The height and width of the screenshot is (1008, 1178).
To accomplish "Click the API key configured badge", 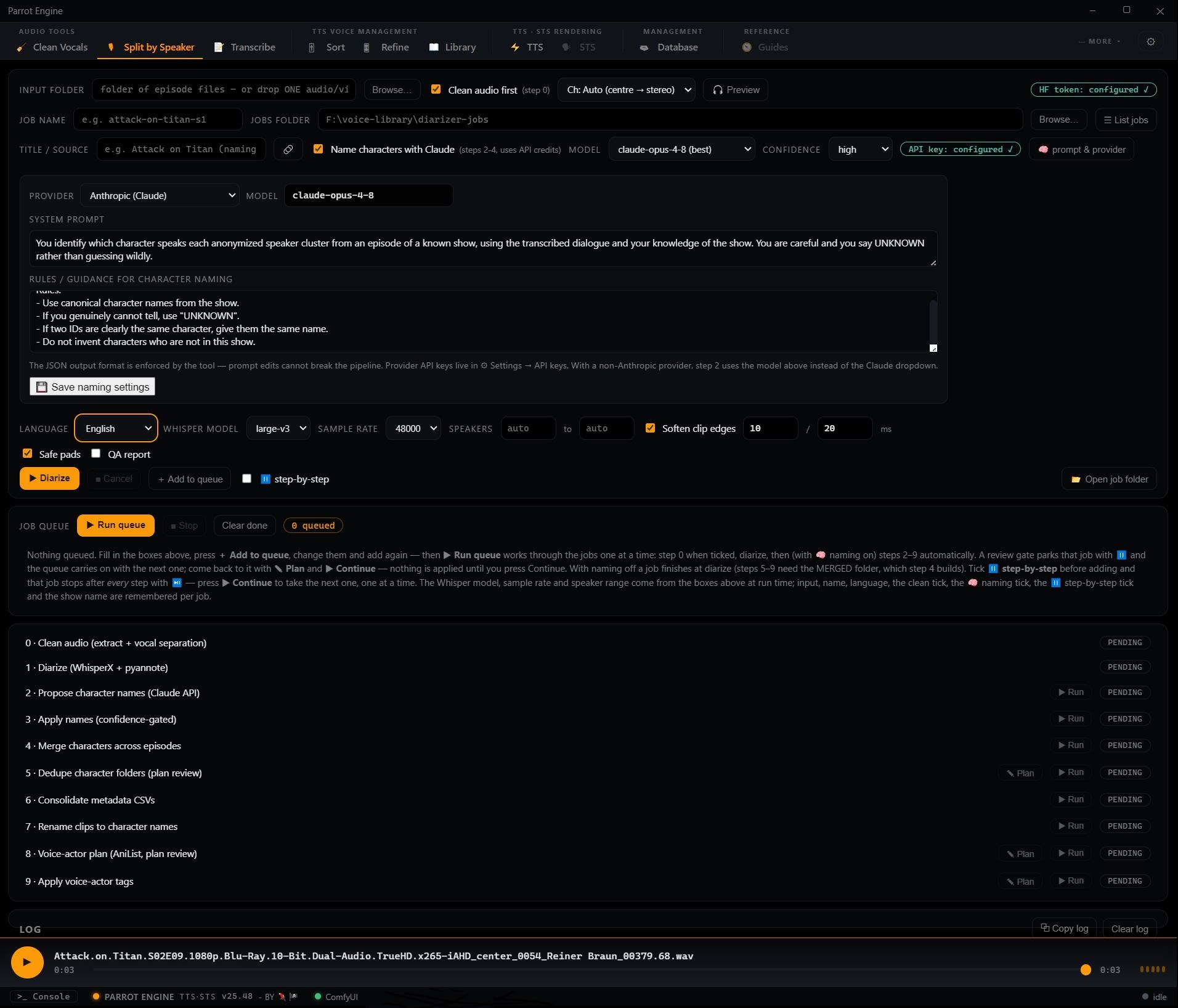I will pyautogui.click(x=960, y=150).
